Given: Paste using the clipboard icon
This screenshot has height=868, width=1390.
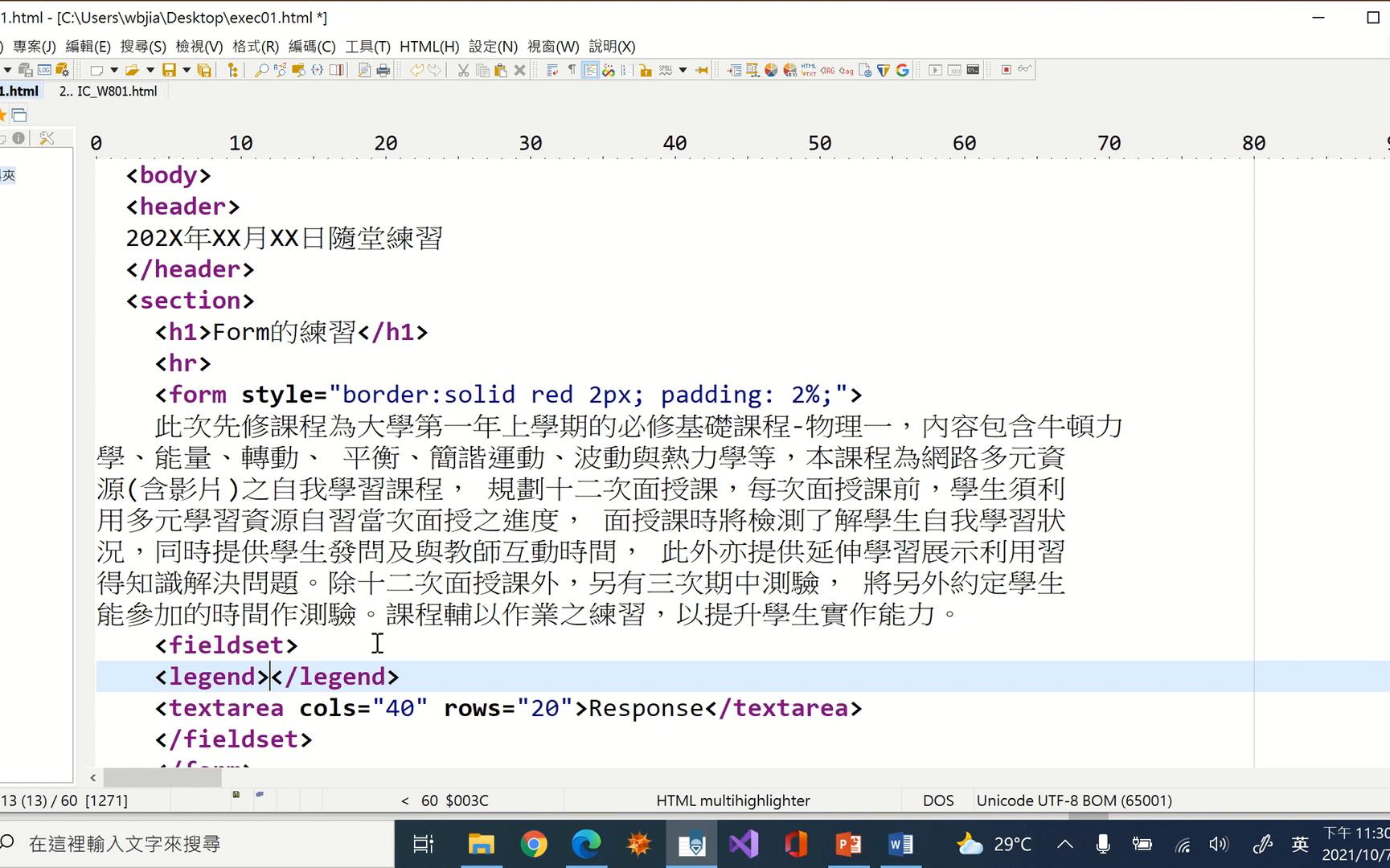Looking at the screenshot, I should pos(500,70).
